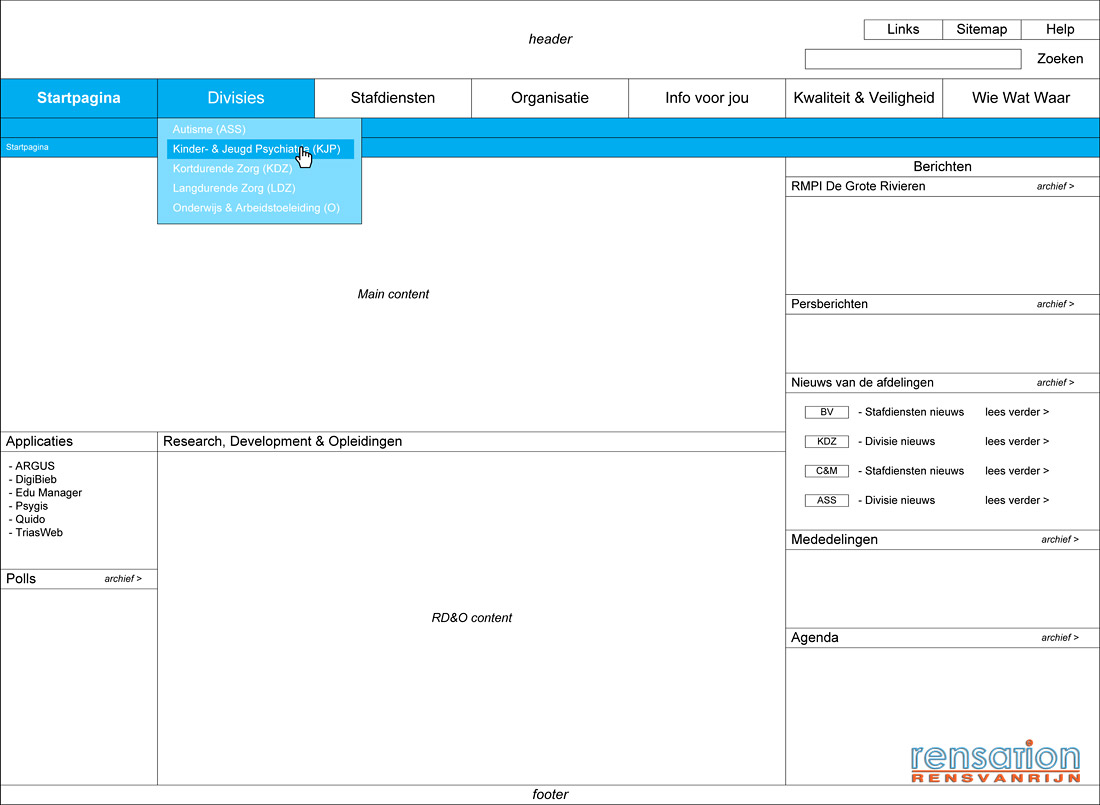Click the RMPI De Grote Rivieren heading
Viewport: 1100px width, 805px height.
coord(858,186)
